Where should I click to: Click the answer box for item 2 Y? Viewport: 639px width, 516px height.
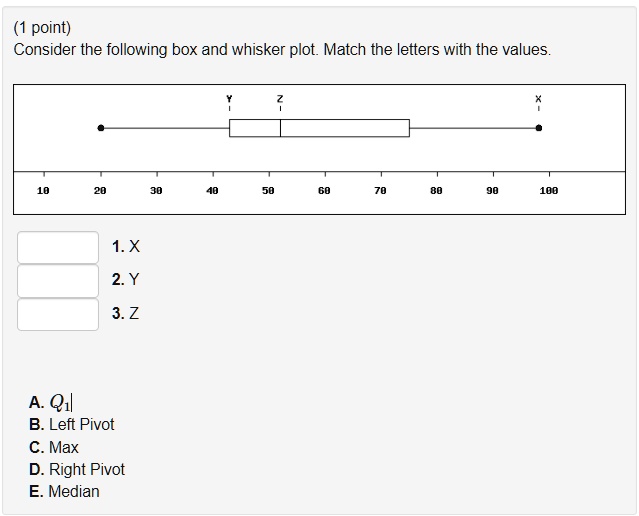point(58,281)
